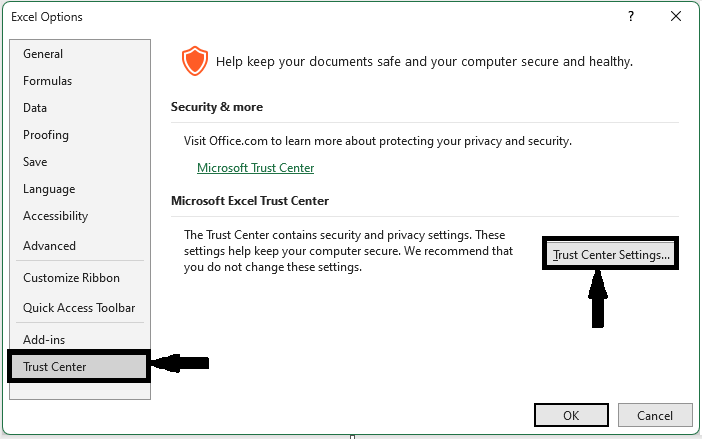This screenshot has height=439, width=702.
Task: Select the Language category
Action: pyautogui.click(x=49, y=189)
